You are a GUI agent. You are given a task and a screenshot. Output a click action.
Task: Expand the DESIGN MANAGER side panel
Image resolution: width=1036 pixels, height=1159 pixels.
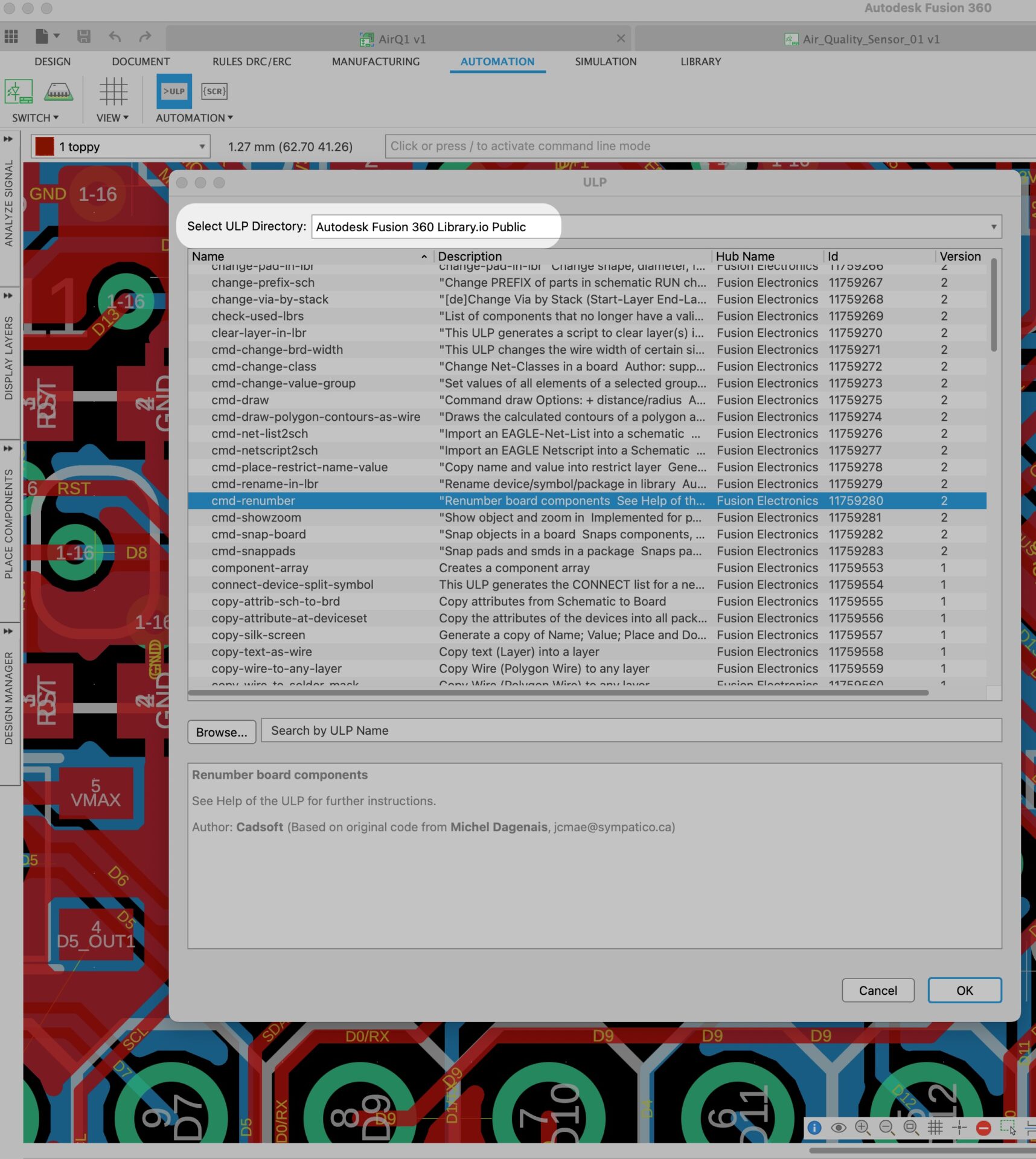point(8,631)
